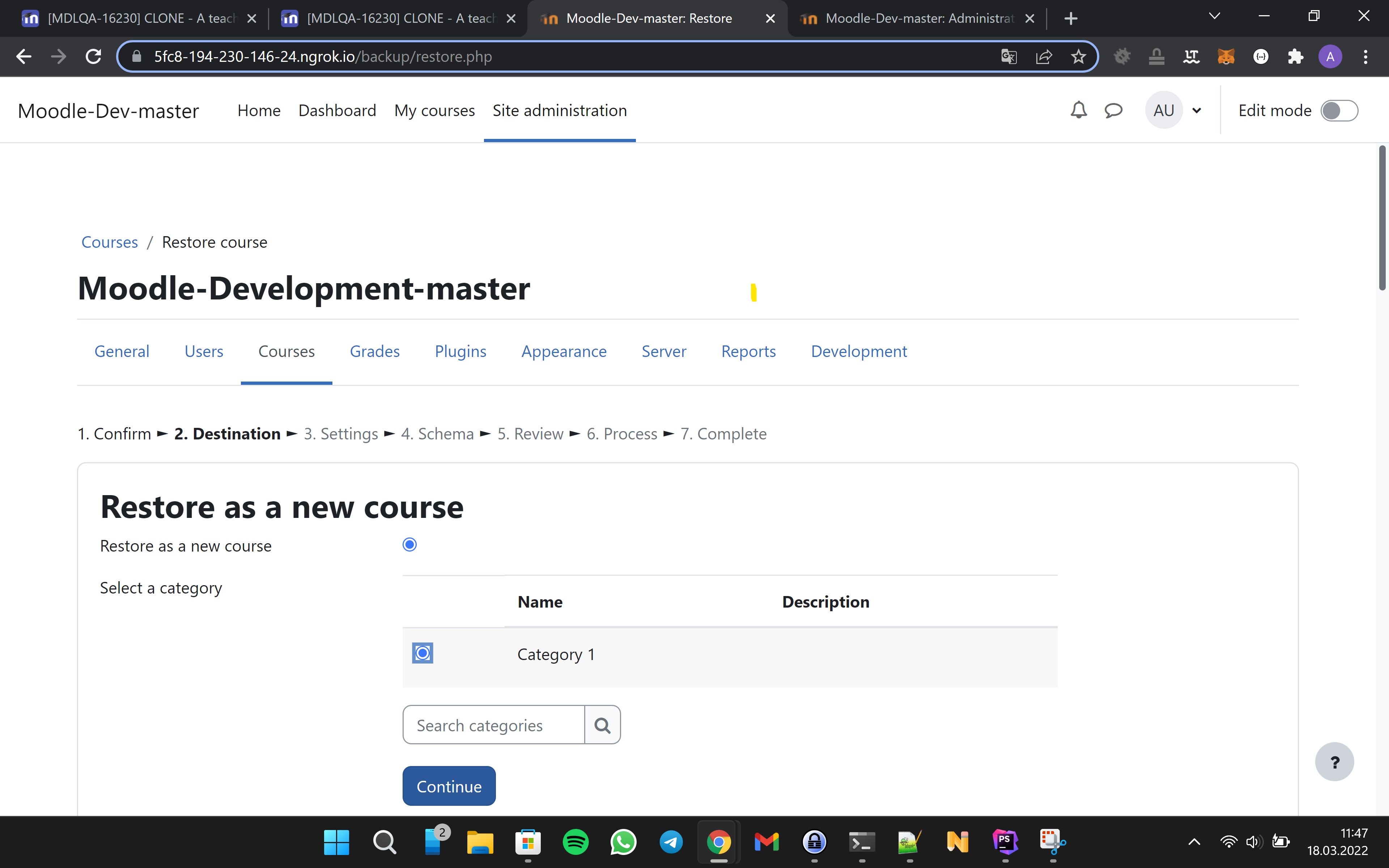
Task: Switch to the Development tab
Action: coord(859,351)
